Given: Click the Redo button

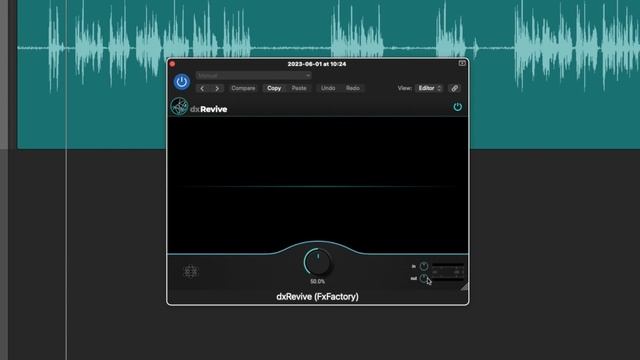Looking at the screenshot, I should click(353, 88).
